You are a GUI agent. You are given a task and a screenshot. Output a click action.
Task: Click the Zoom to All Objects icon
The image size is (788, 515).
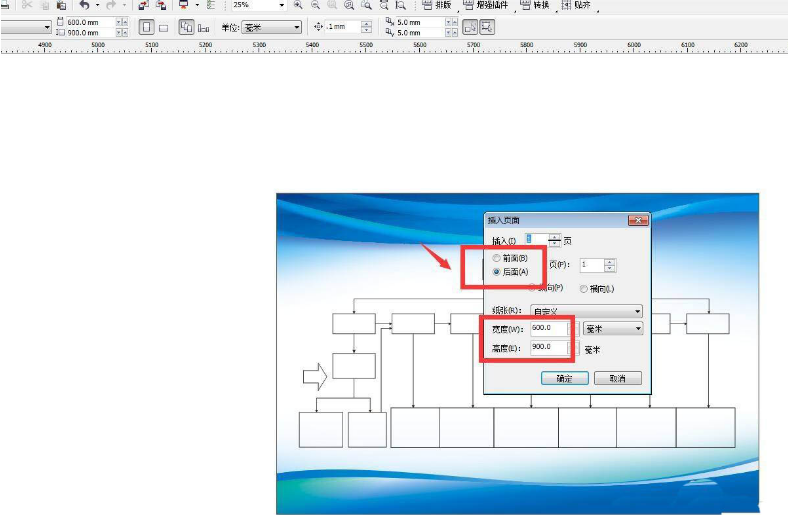pos(349,5)
